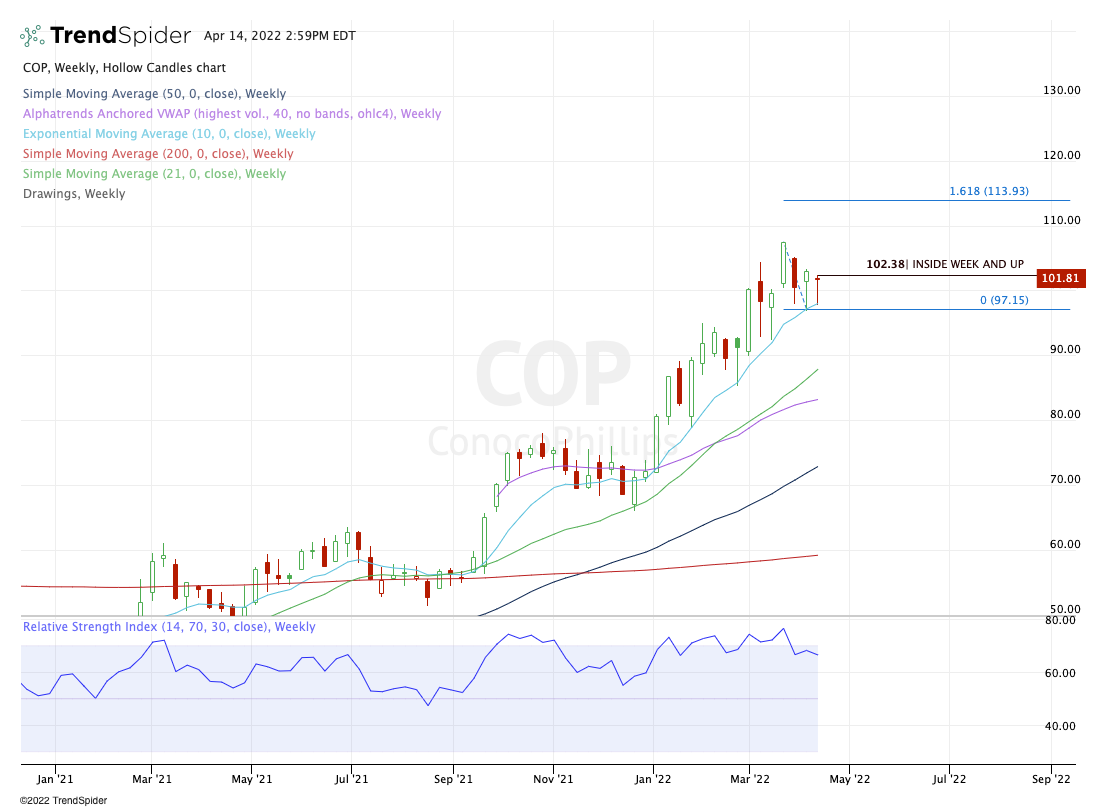Image resolution: width=1106 pixels, height=810 pixels.
Task: Click the Mar '21 time axis label
Action: (152, 780)
